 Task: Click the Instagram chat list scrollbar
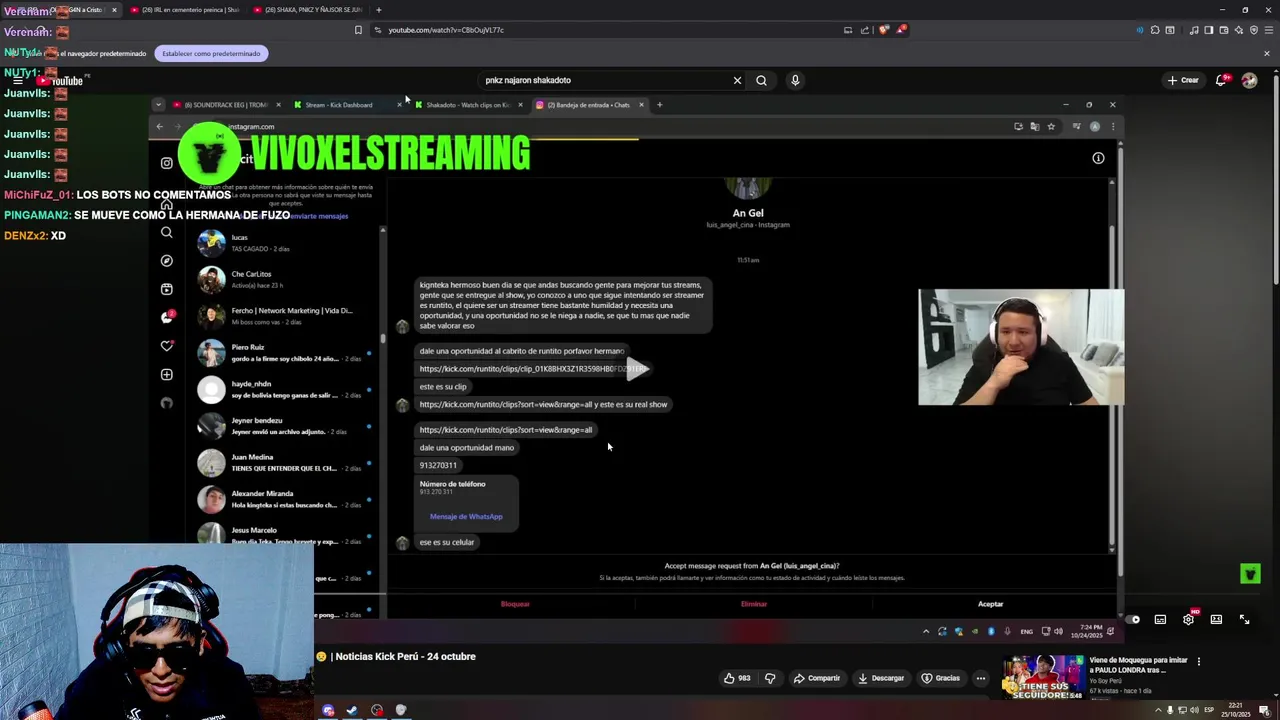click(x=382, y=340)
